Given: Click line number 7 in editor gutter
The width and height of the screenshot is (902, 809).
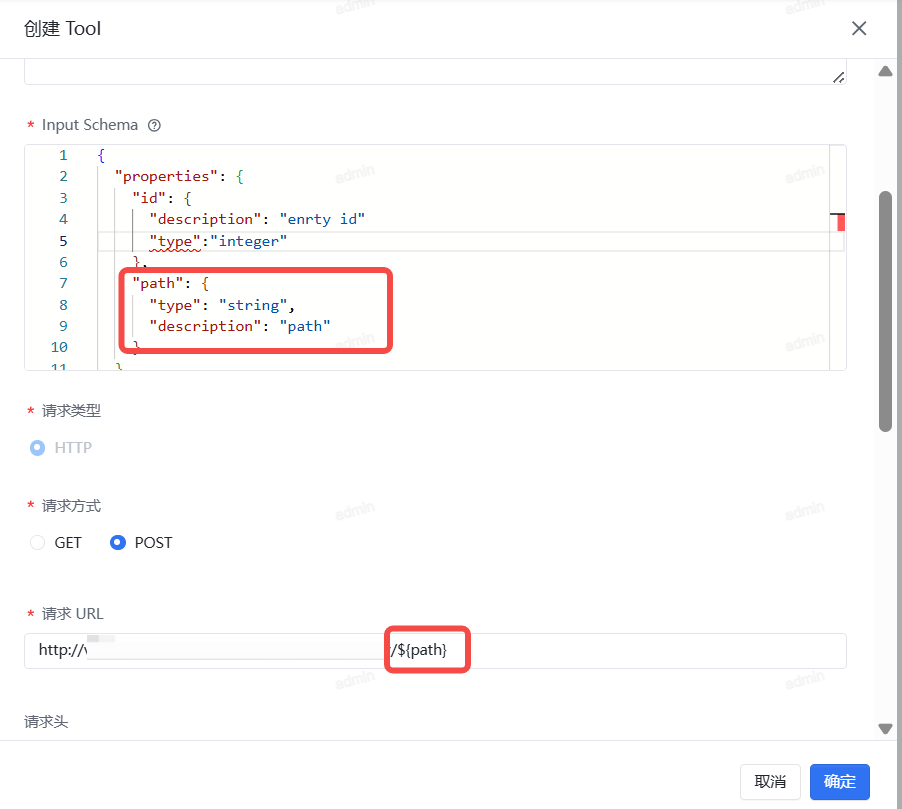Looking at the screenshot, I should pyautogui.click(x=63, y=283).
